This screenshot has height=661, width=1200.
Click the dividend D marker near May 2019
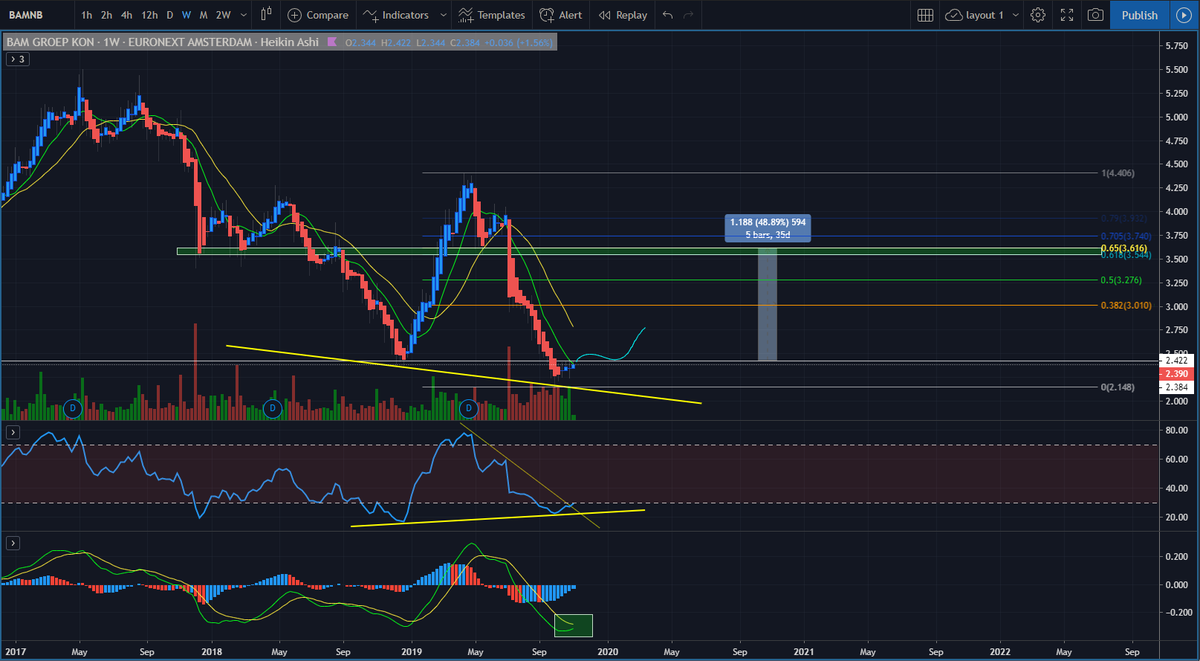tap(468, 408)
